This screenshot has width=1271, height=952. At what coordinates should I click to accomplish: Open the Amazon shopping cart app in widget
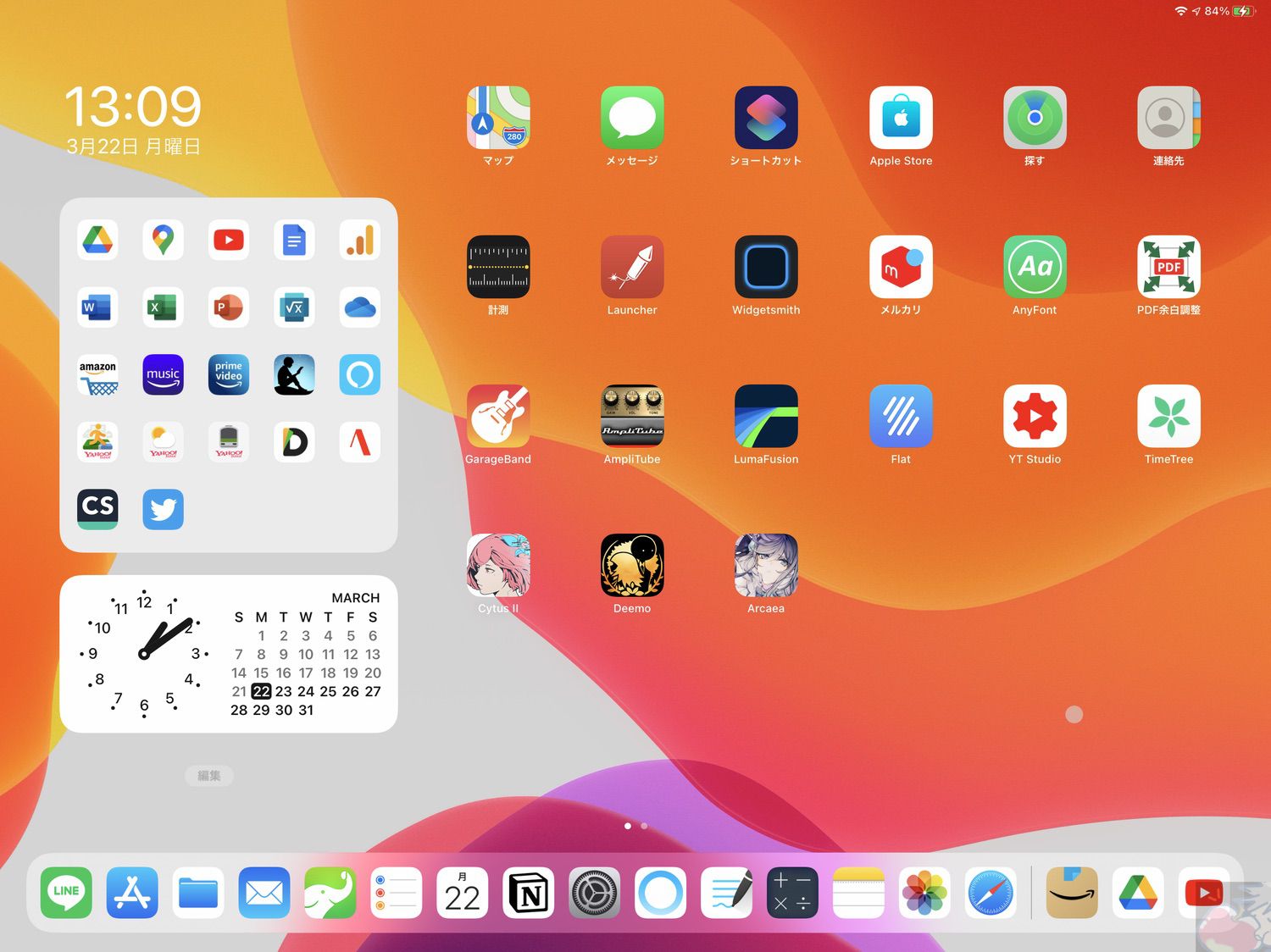click(97, 374)
